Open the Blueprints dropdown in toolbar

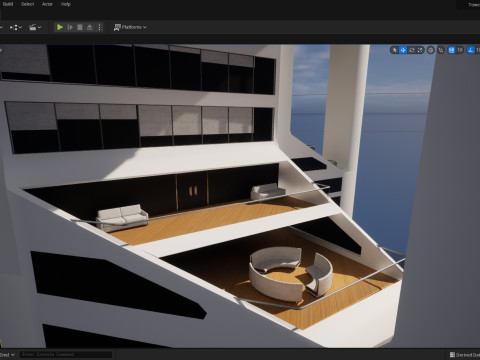click(16, 27)
